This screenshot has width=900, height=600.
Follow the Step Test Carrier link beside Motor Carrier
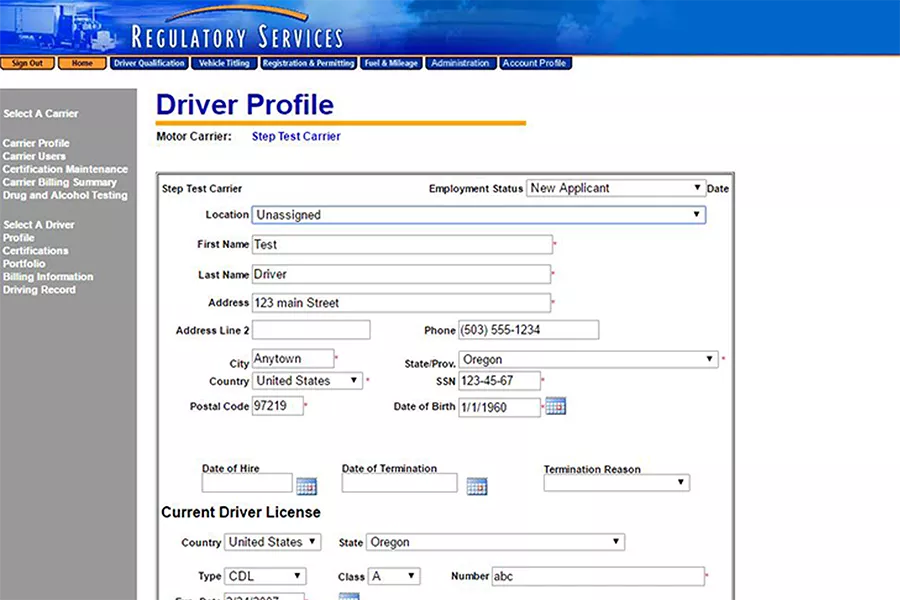(296, 137)
